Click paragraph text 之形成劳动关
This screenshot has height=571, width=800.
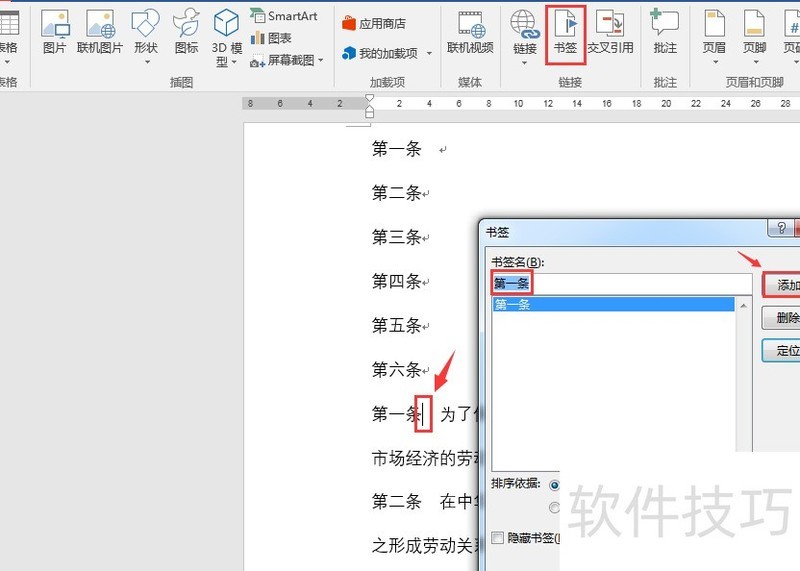pyautogui.click(x=425, y=546)
